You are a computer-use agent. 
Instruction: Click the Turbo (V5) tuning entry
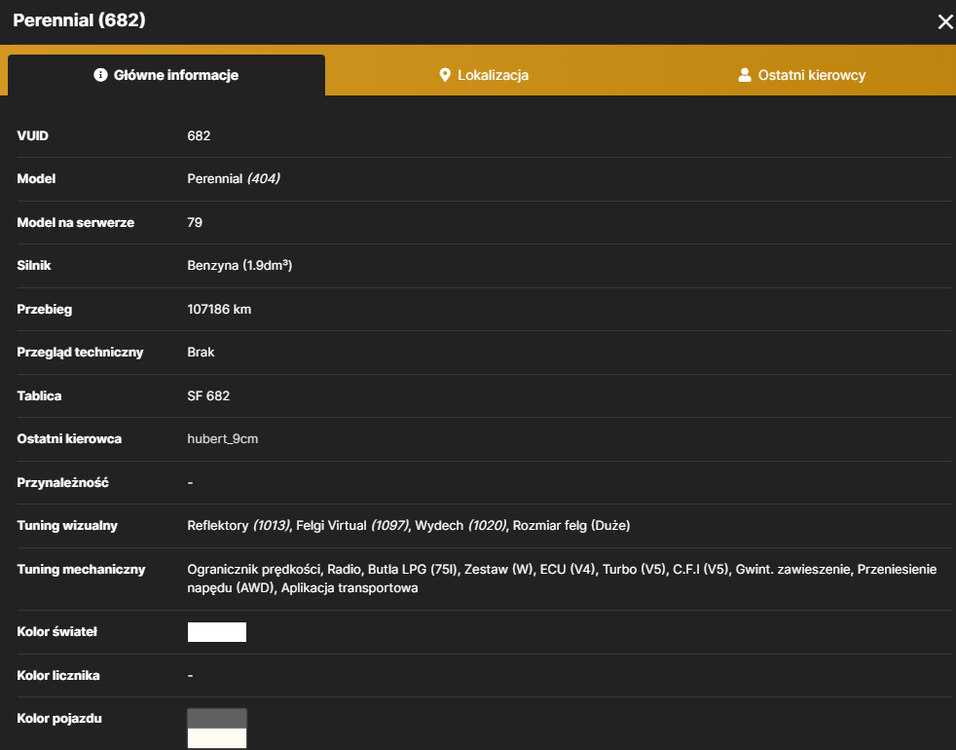pyautogui.click(x=634, y=570)
